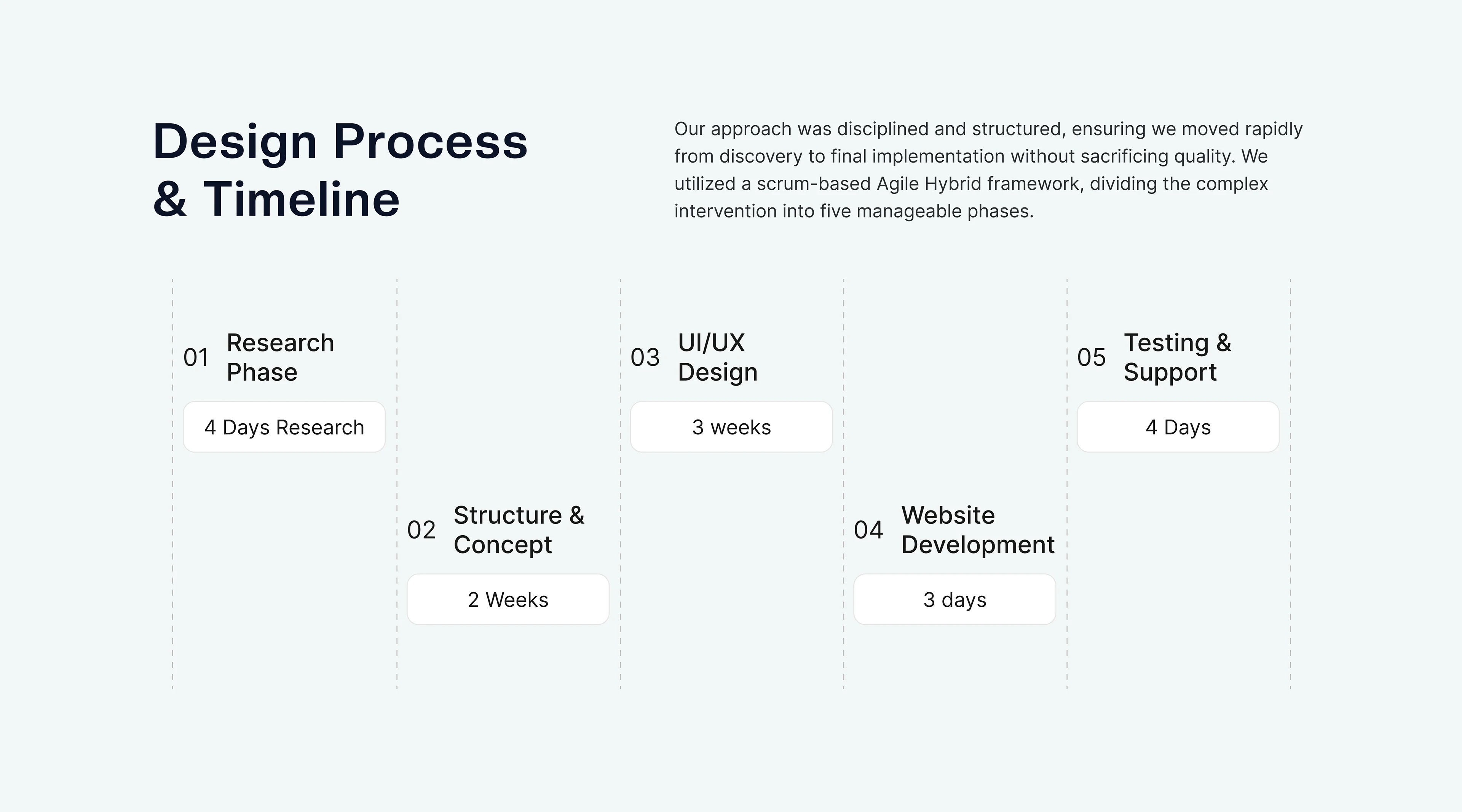Open the "Website Development" step title

[x=977, y=530]
